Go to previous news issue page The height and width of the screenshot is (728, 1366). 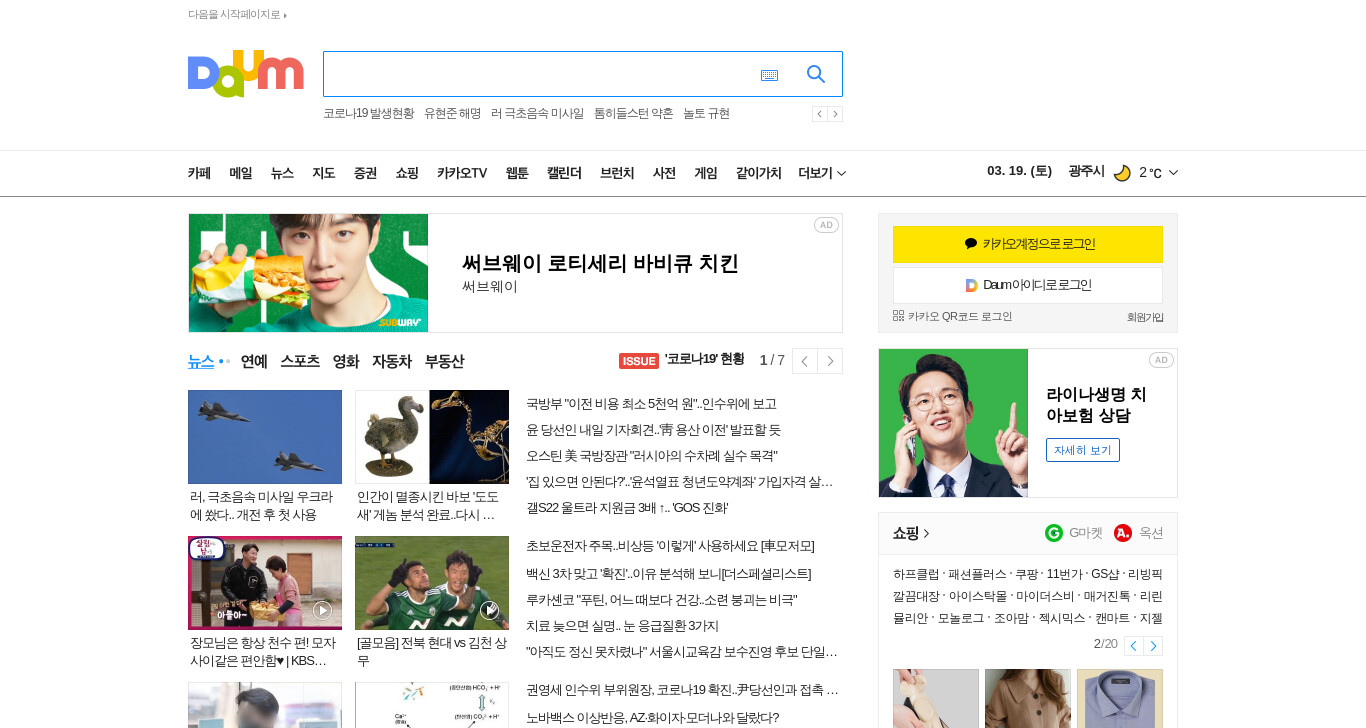pos(804,361)
